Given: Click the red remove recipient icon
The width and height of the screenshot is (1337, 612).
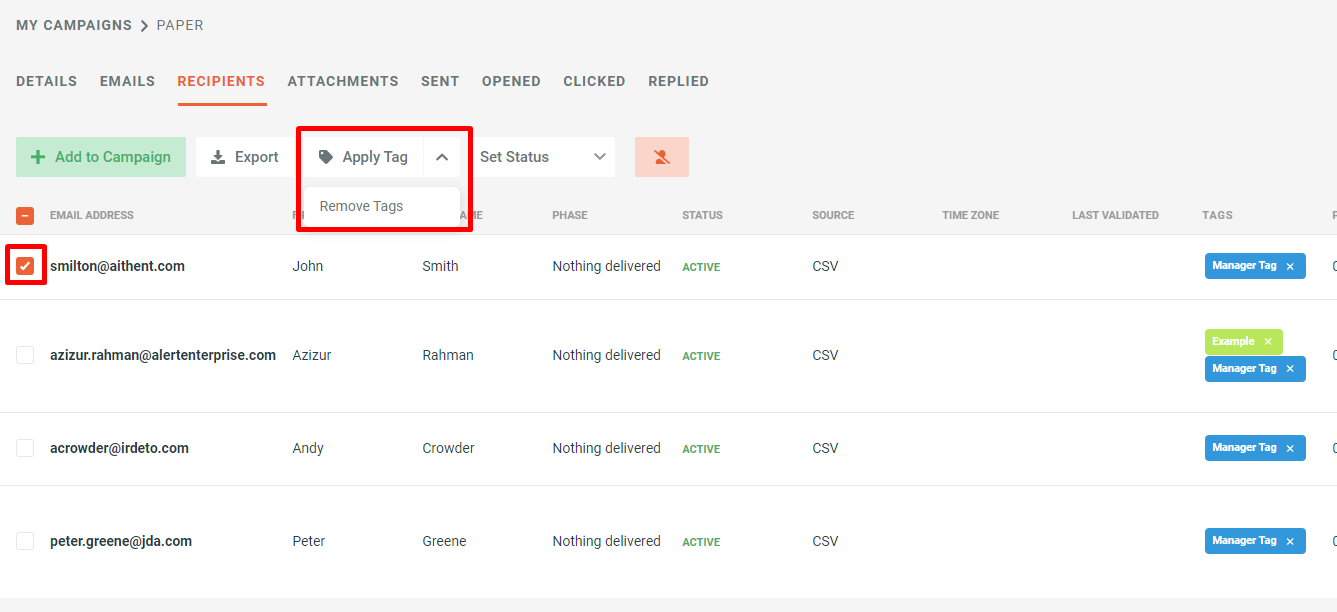Looking at the screenshot, I should (661, 156).
